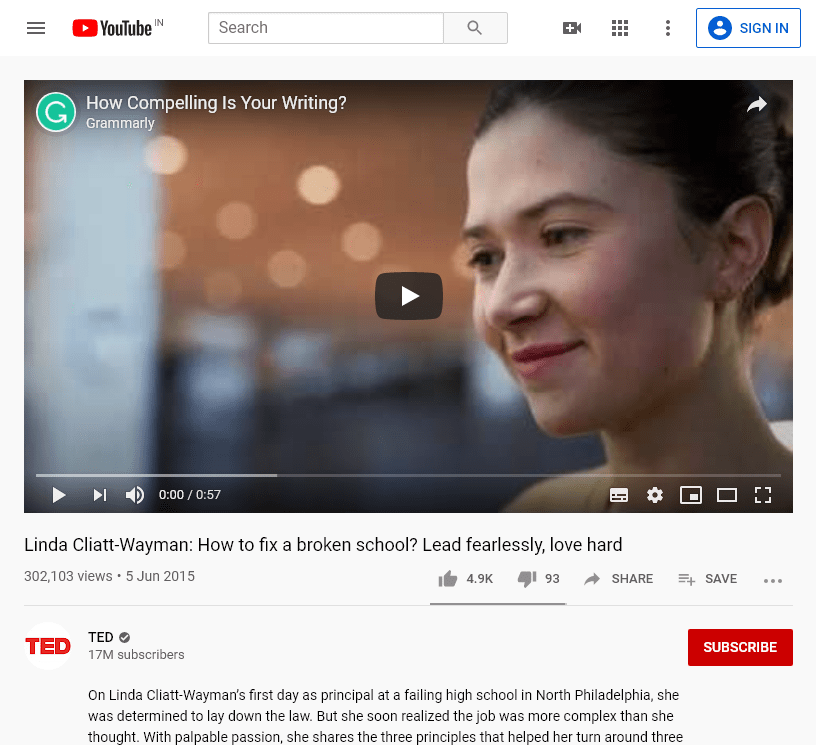816x745 pixels.
Task: Type in the Search input field
Action: coord(325,28)
